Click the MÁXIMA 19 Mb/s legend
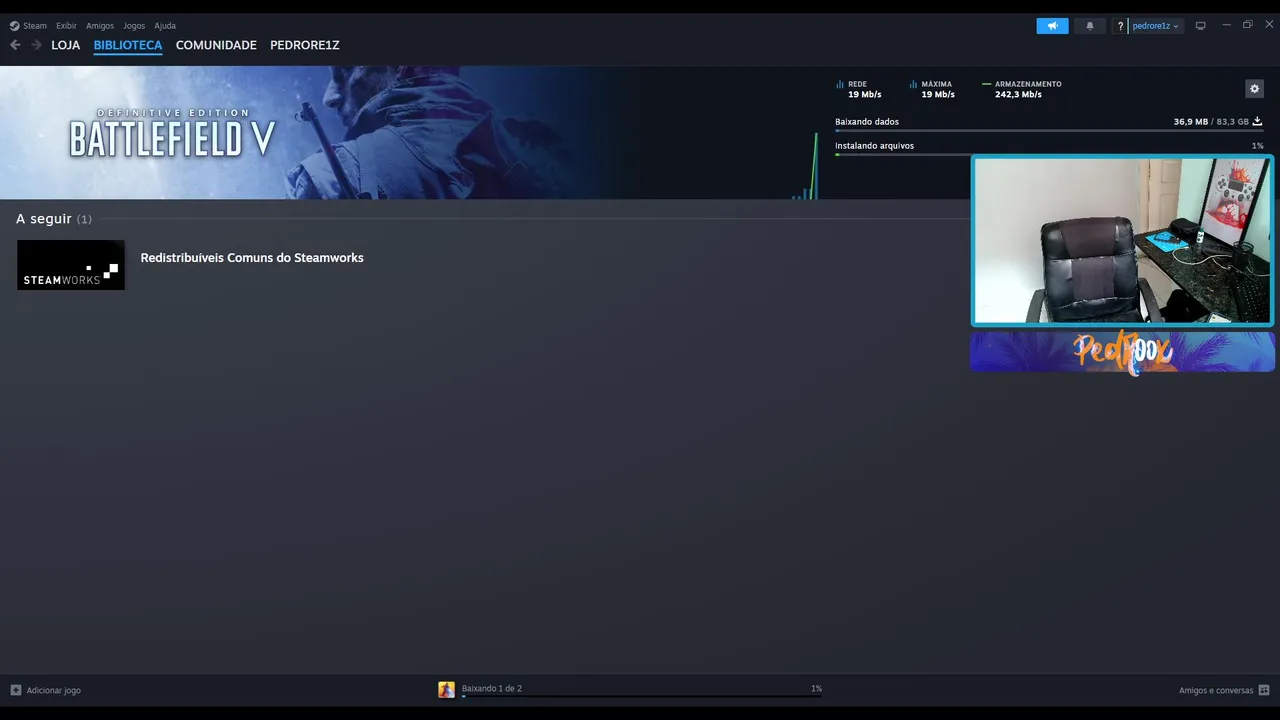This screenshot has height=720, width=1280. (932, 89)
